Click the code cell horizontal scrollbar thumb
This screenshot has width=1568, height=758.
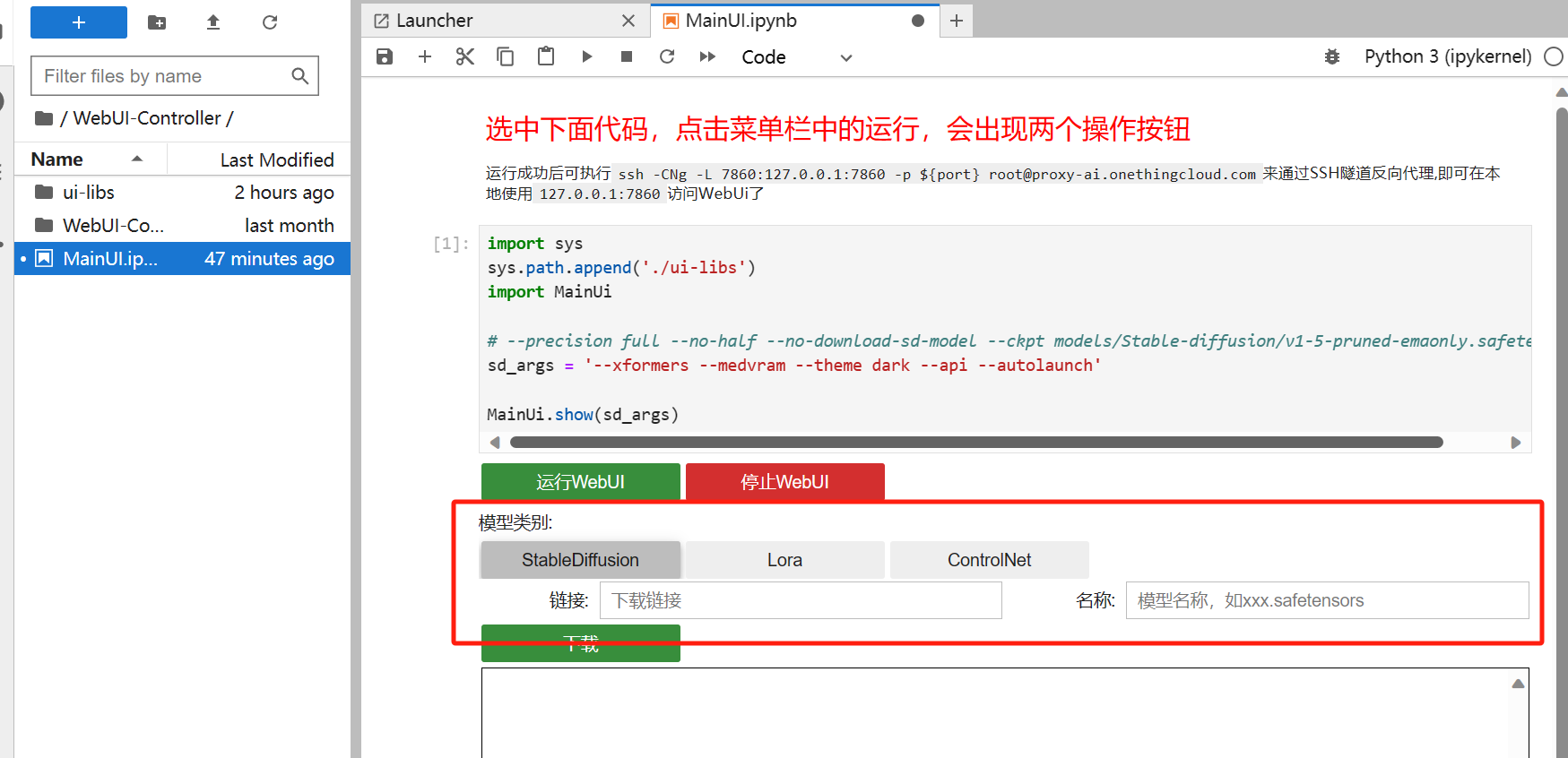(x=976, y=443)
